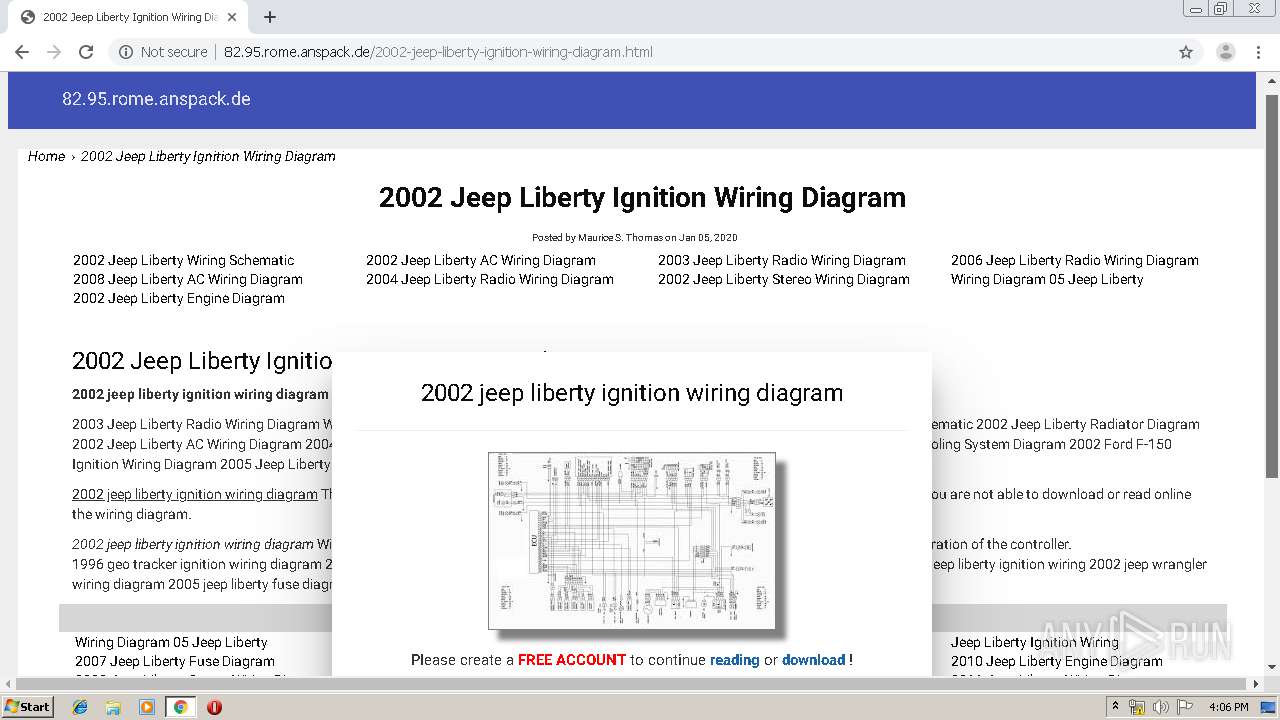Click the network tray icon
The width and height of the screenshot is (1280, 720).
[1136, 706]
